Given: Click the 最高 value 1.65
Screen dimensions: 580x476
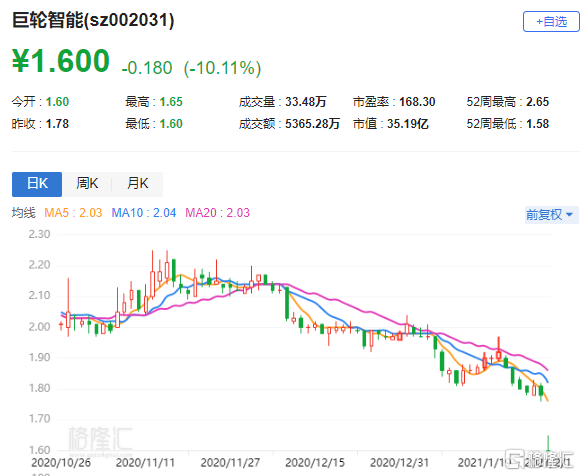Looking at the screenshot, I should coord(171,102).
